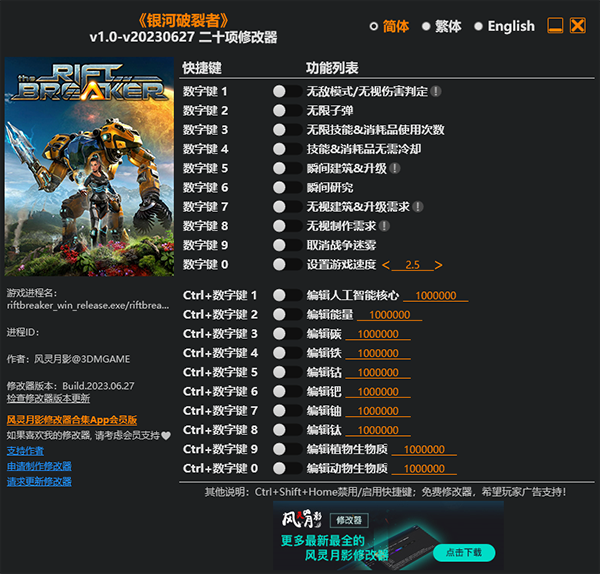Toggle 编辑碳 carbon switch

pyautogui.click(x=287, y=334)
